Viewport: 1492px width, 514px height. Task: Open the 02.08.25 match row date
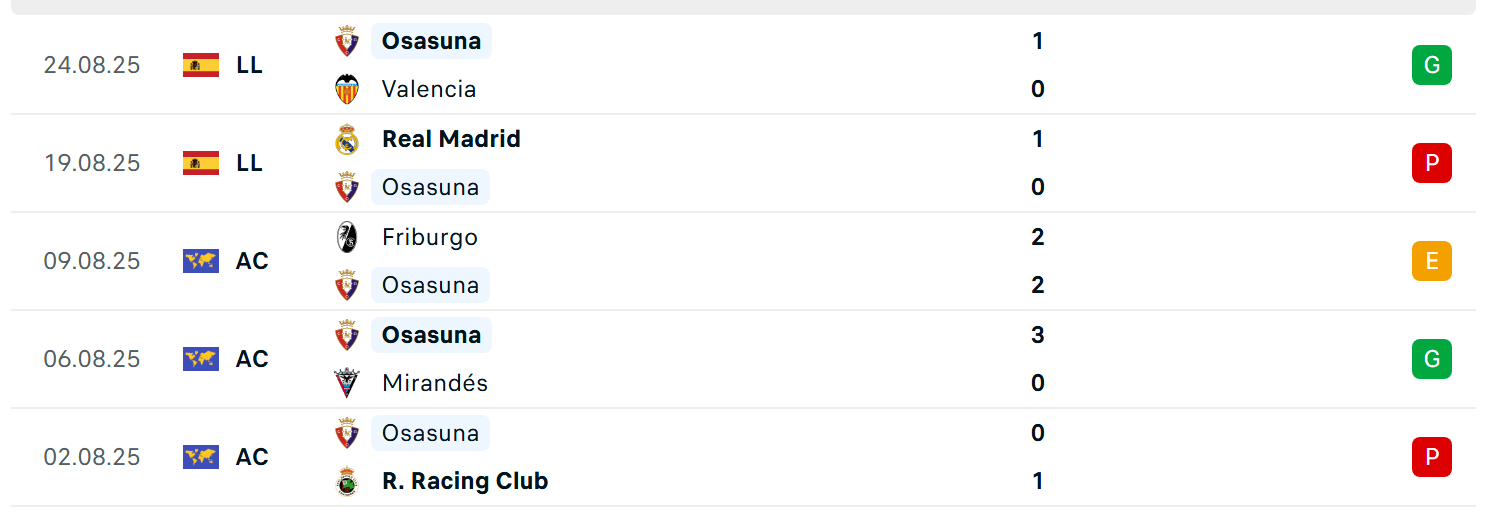point(92,457)
